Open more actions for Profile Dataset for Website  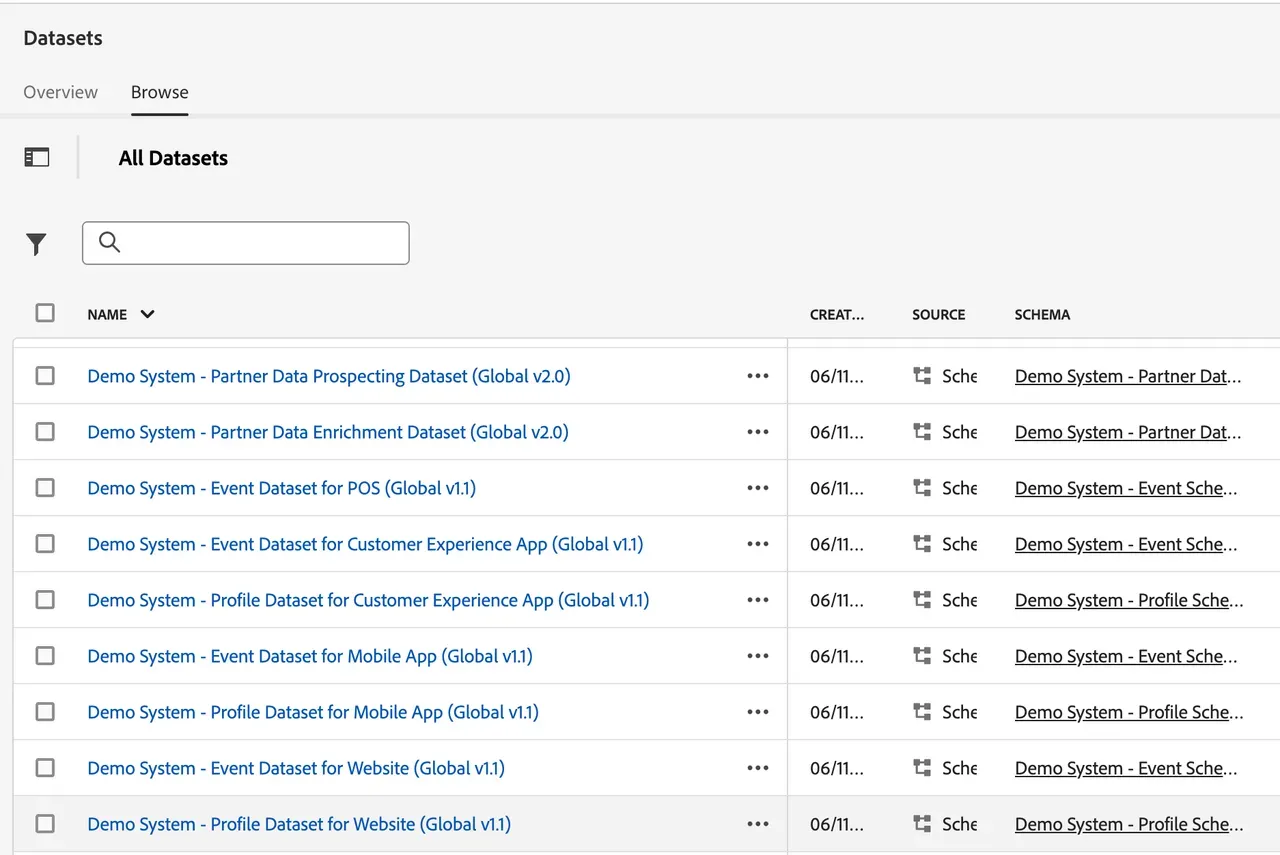[x=758, y=824]
